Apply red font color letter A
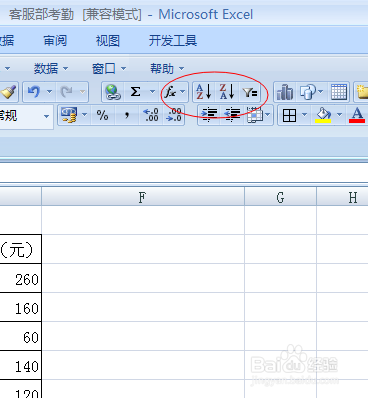The image size is (368, 398). point(357,115)
